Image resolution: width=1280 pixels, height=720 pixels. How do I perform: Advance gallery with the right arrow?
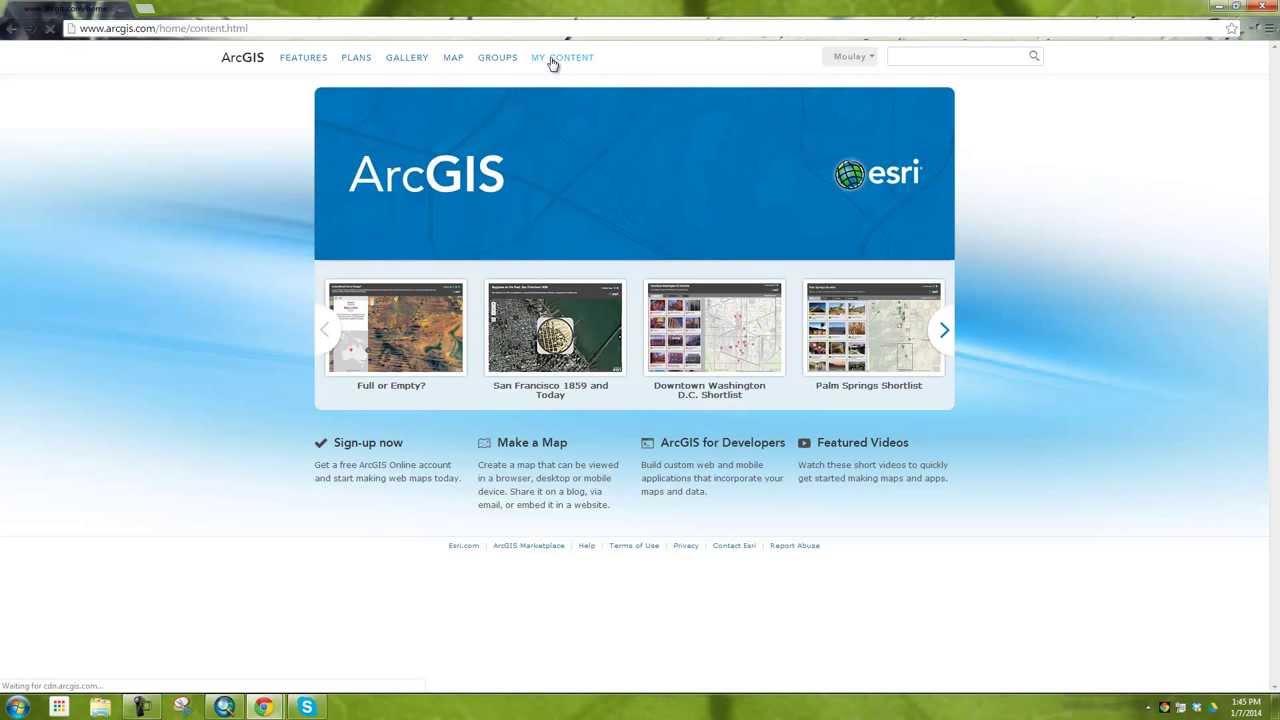point(943,330)
